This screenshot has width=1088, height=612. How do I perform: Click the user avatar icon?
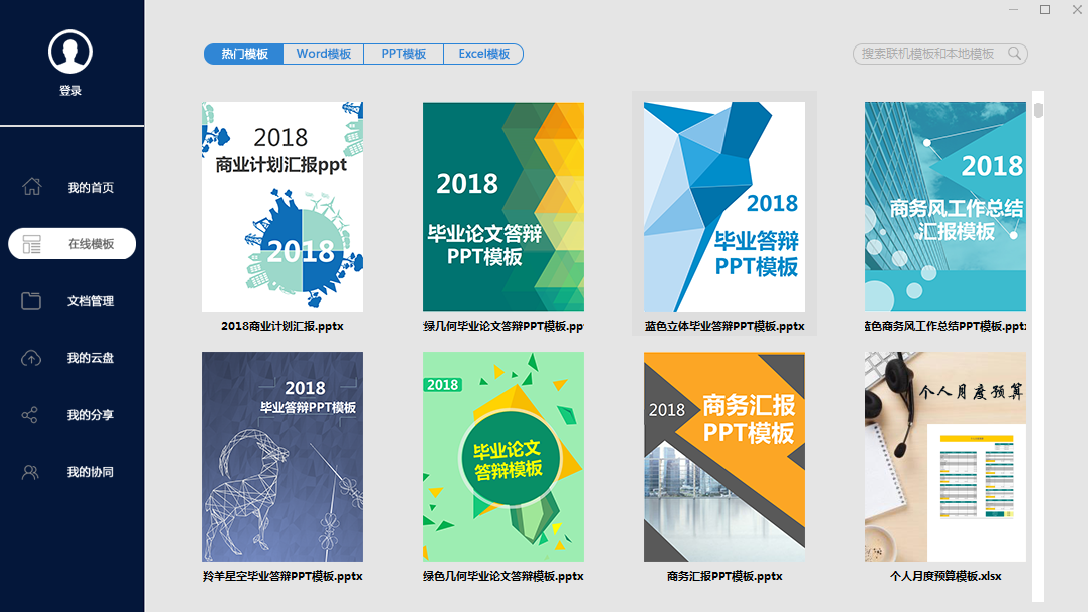70,50
